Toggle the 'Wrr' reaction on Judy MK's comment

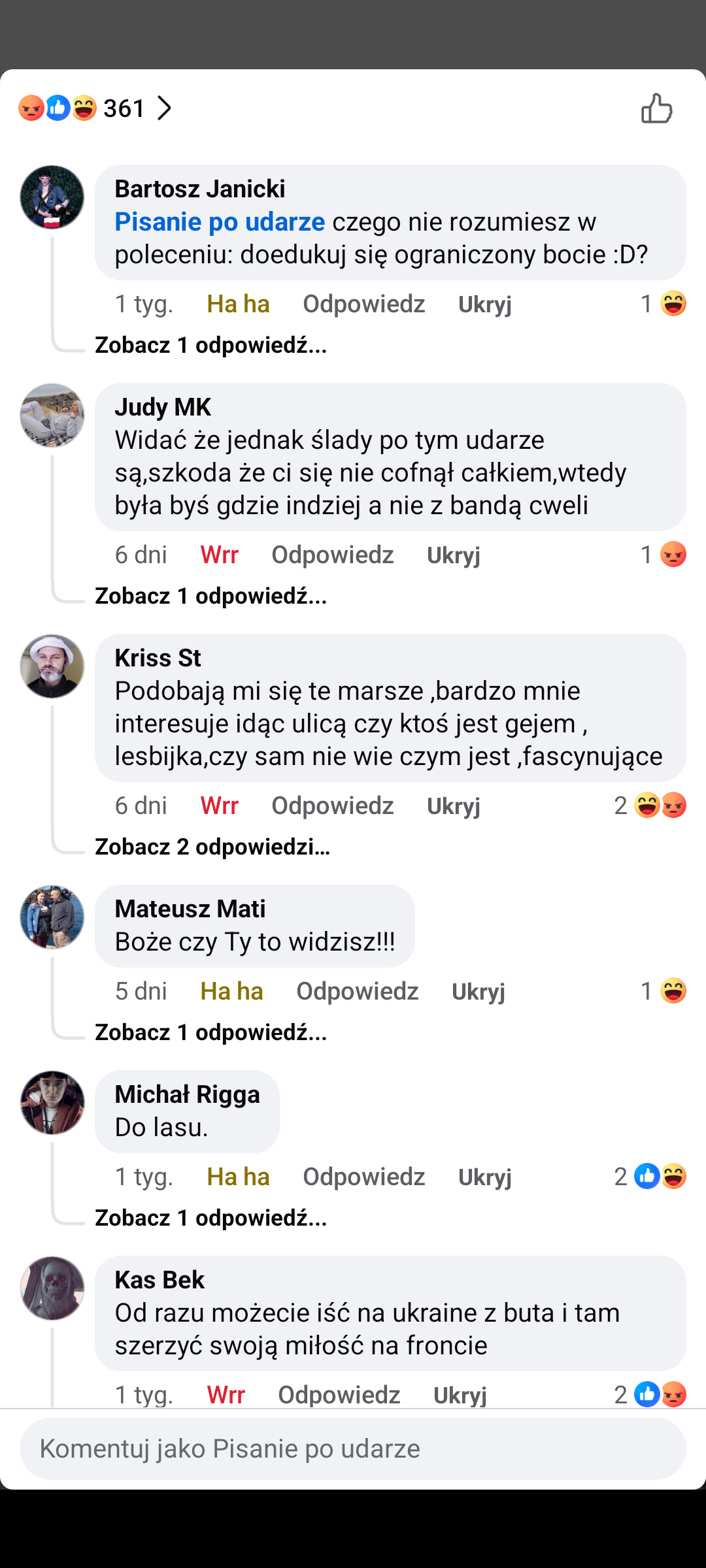[x=219, y=555]
